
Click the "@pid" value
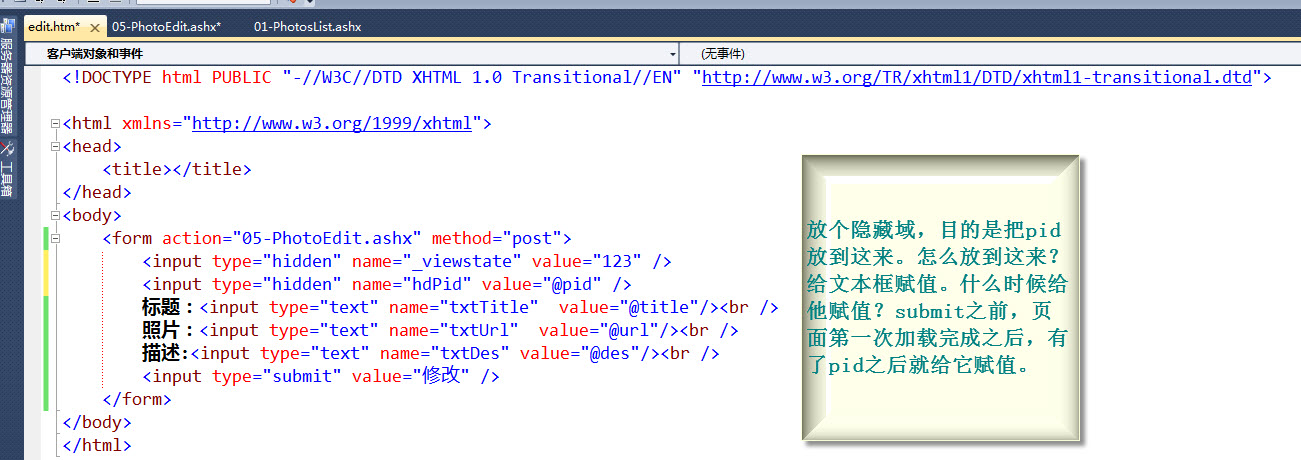point(574,285)
